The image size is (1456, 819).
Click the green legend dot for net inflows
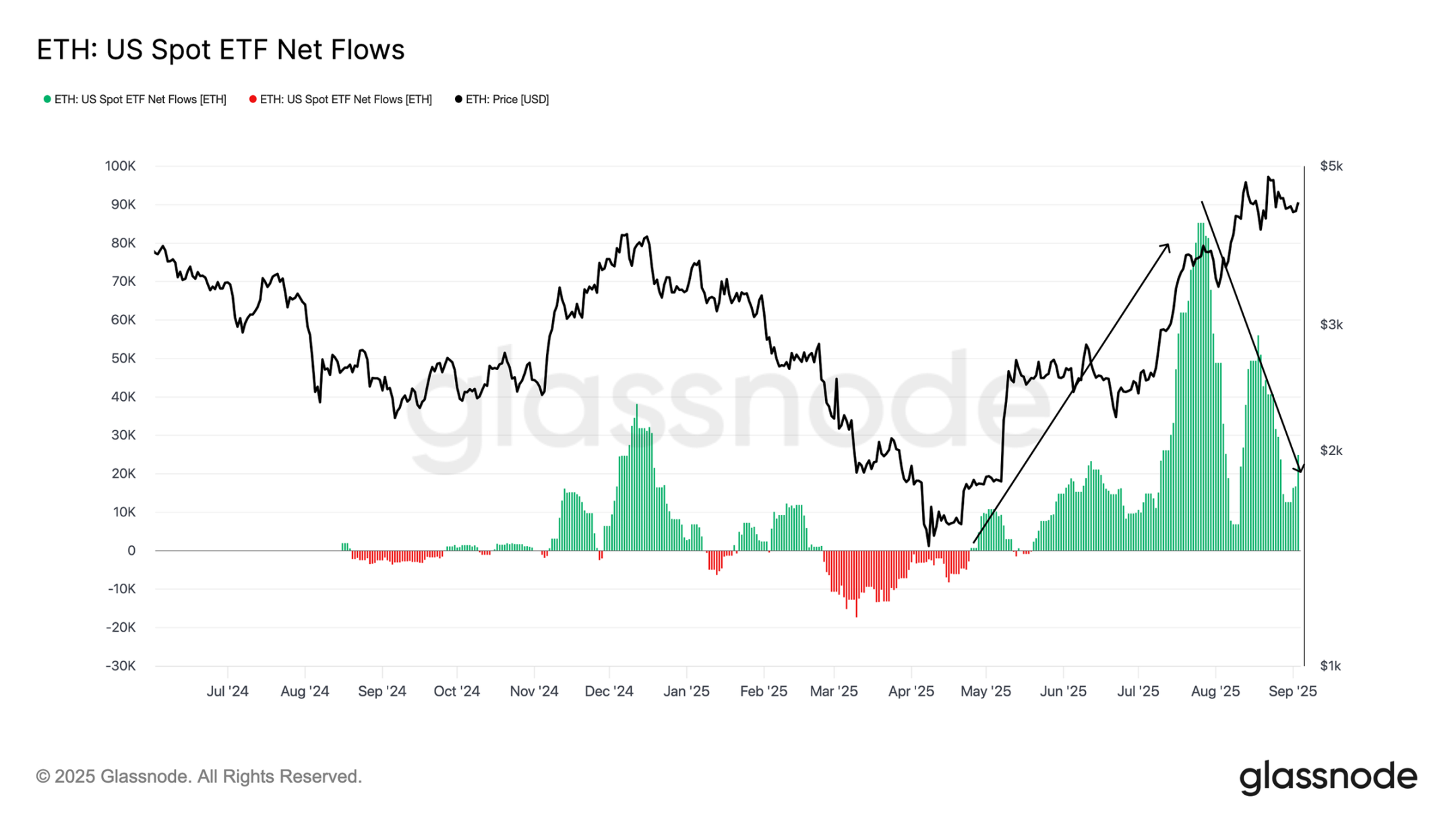pos(47,100)
